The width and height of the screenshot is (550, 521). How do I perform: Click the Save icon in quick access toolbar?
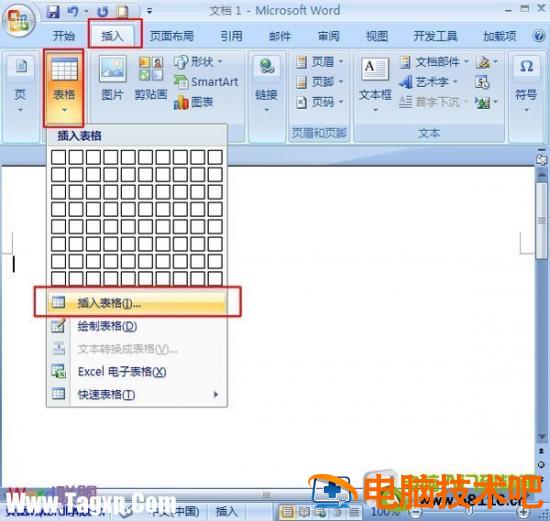(53, 12)
